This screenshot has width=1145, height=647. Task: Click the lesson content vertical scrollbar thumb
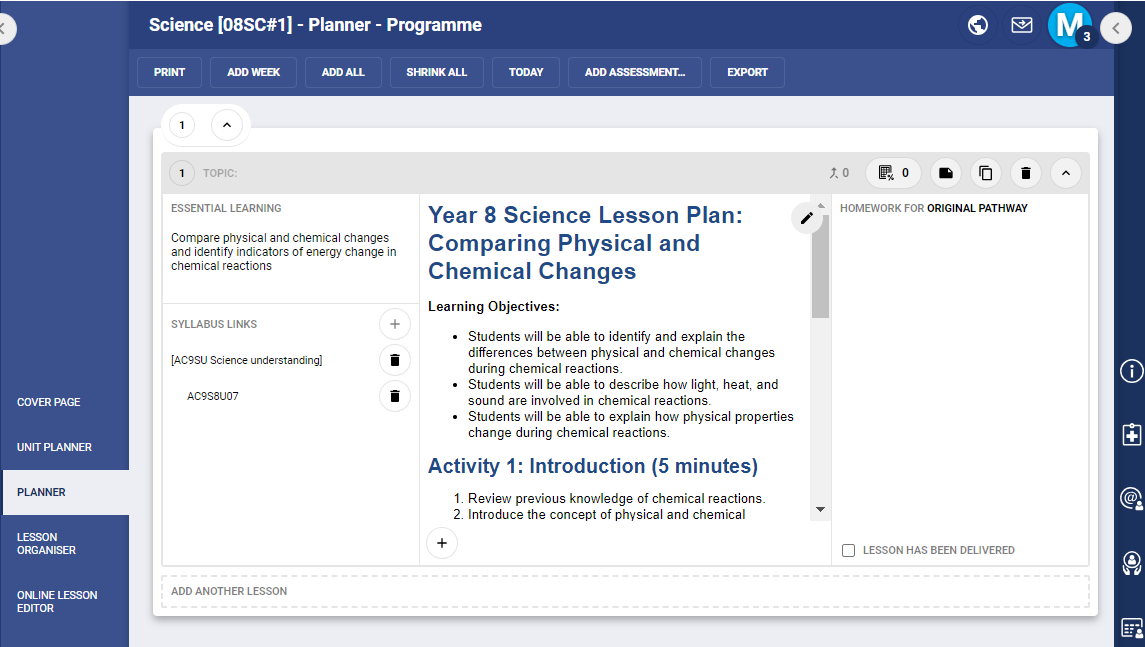[820, 265]
